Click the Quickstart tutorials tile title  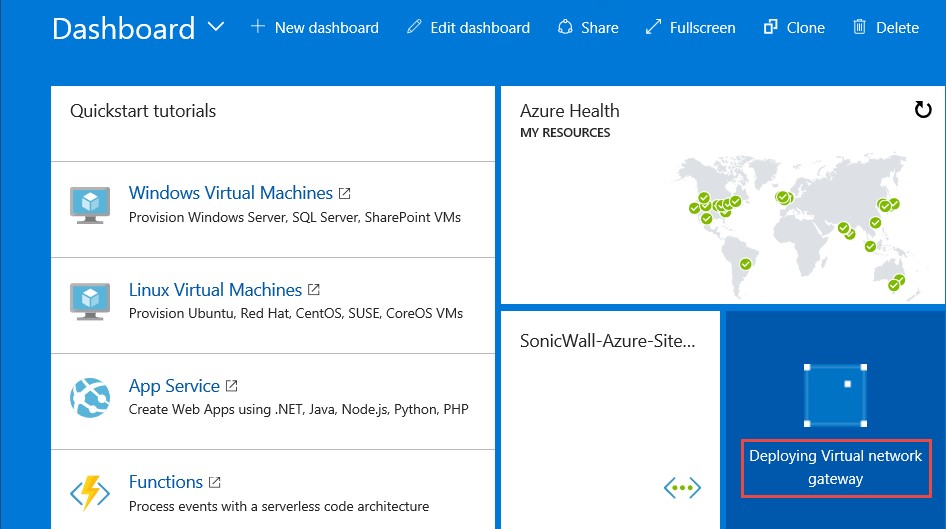pos(143,111)
